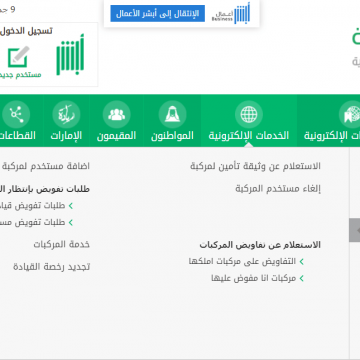Open إلغاء مستخدم المركبة link
This screenshot has height=360, width=360.
click(278, 189)
